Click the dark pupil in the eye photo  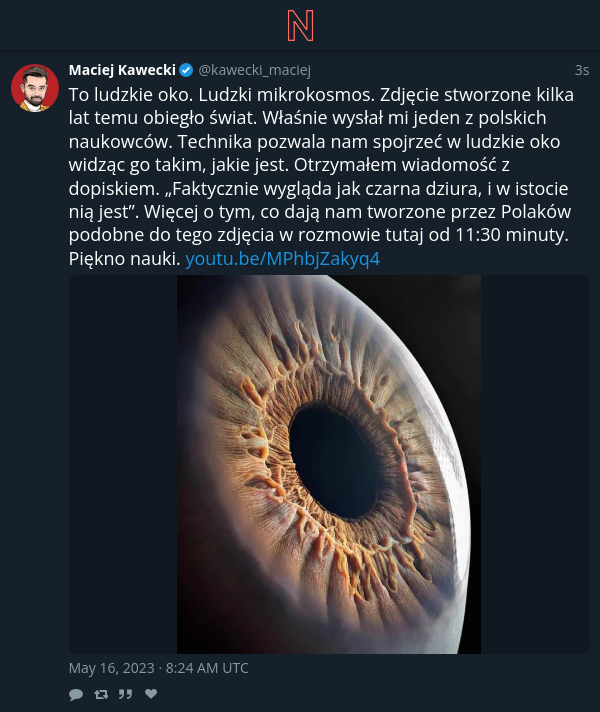point(336,463)
